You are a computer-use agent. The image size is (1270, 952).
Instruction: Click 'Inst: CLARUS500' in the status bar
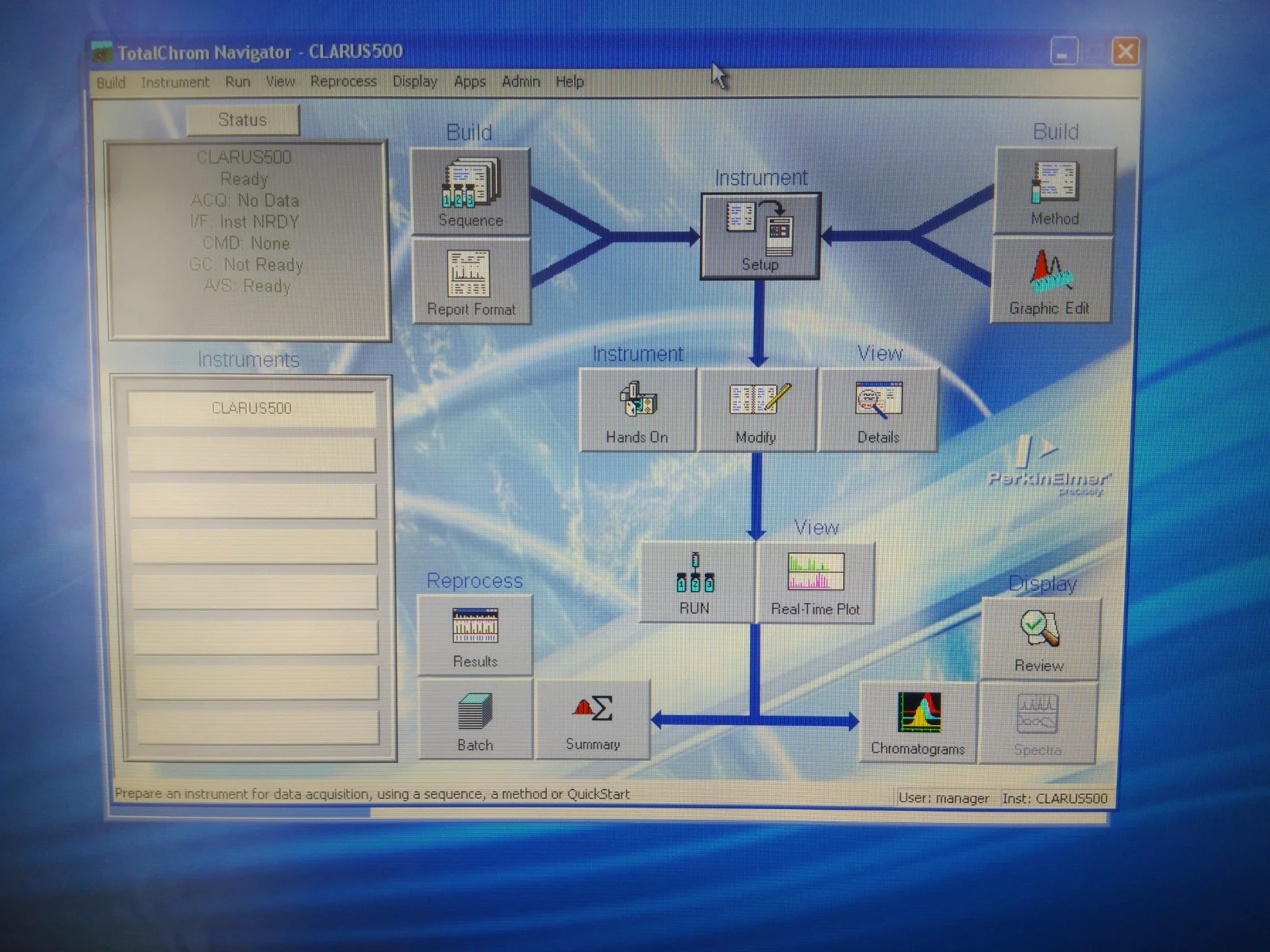click(1055, 798)
